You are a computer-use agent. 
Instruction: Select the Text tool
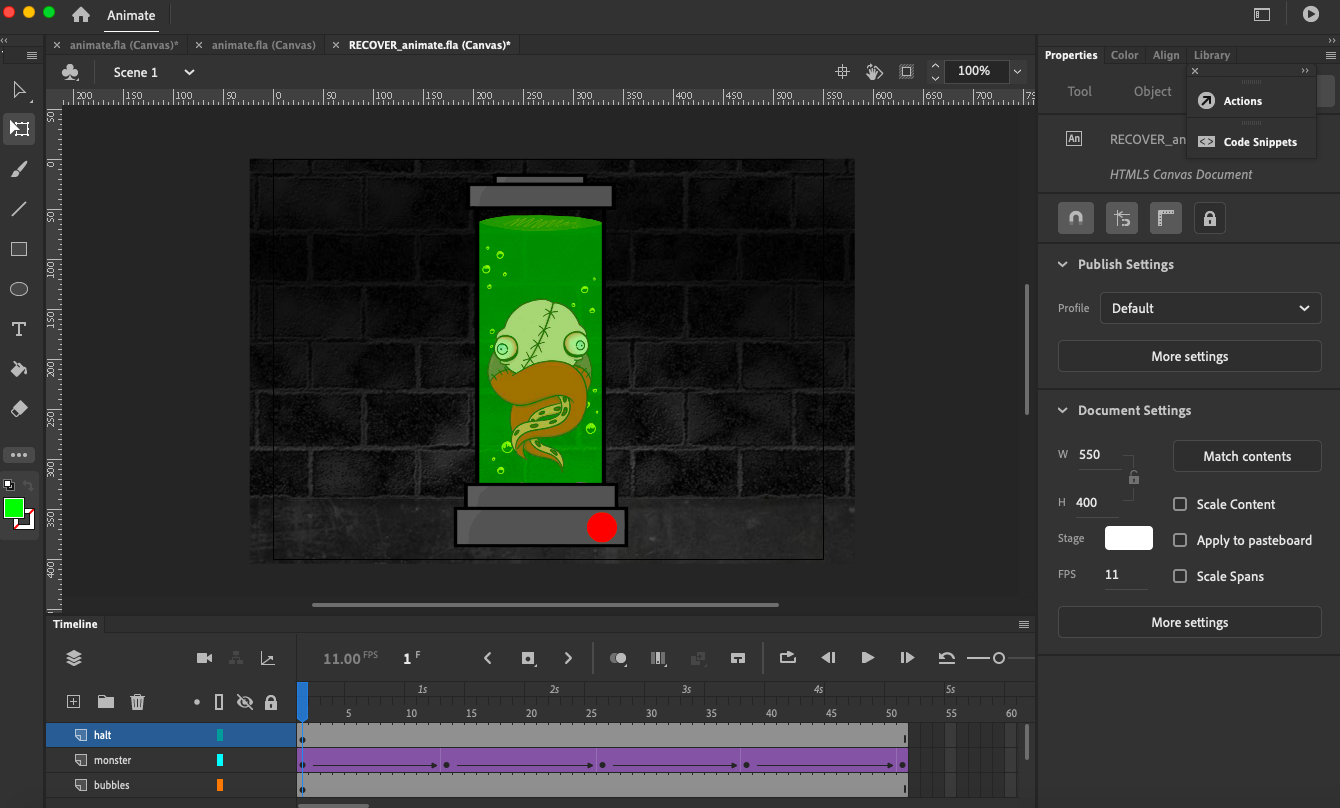(x=18, y=329)
